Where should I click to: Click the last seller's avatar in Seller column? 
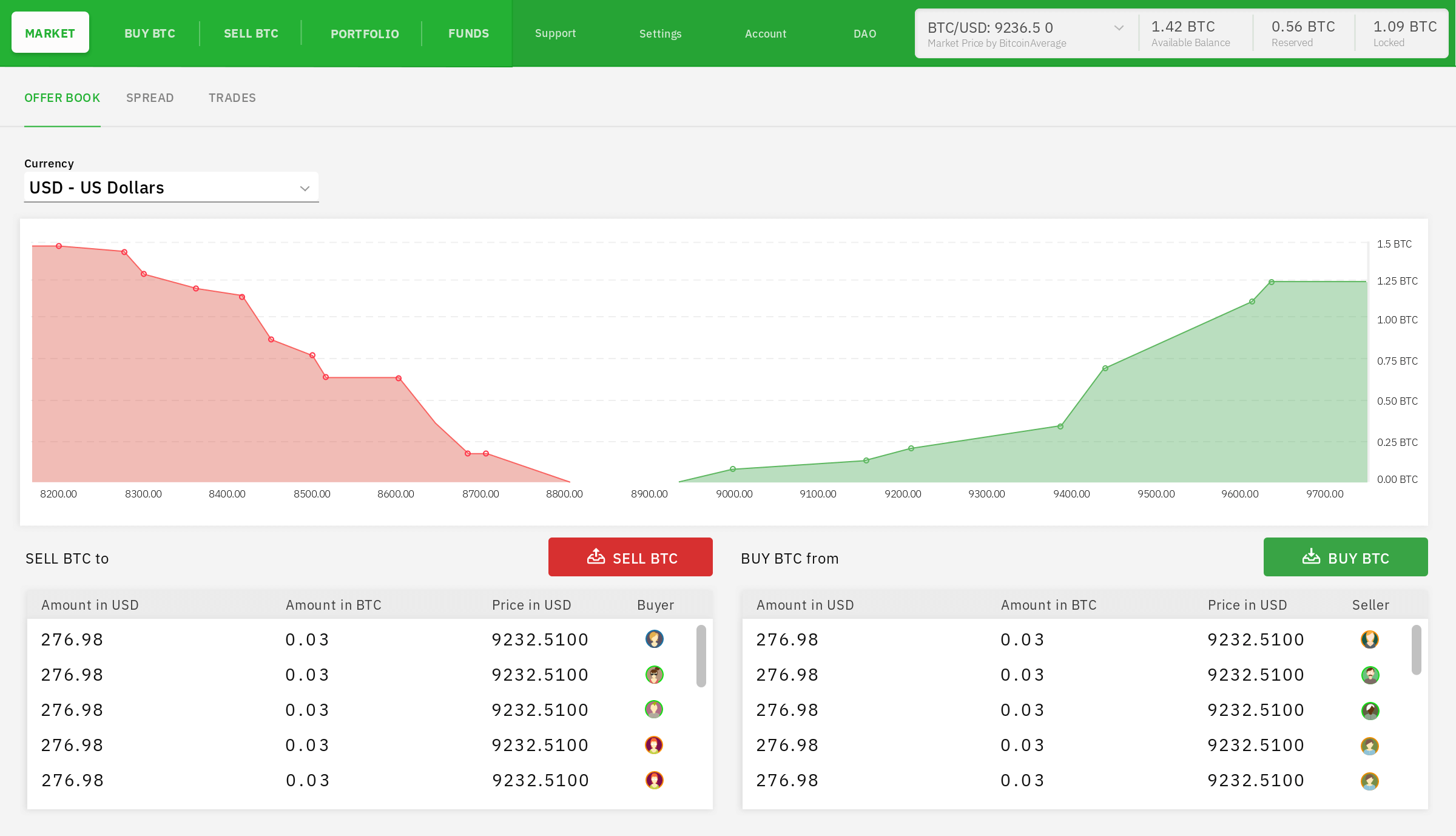pos(1370,780)
